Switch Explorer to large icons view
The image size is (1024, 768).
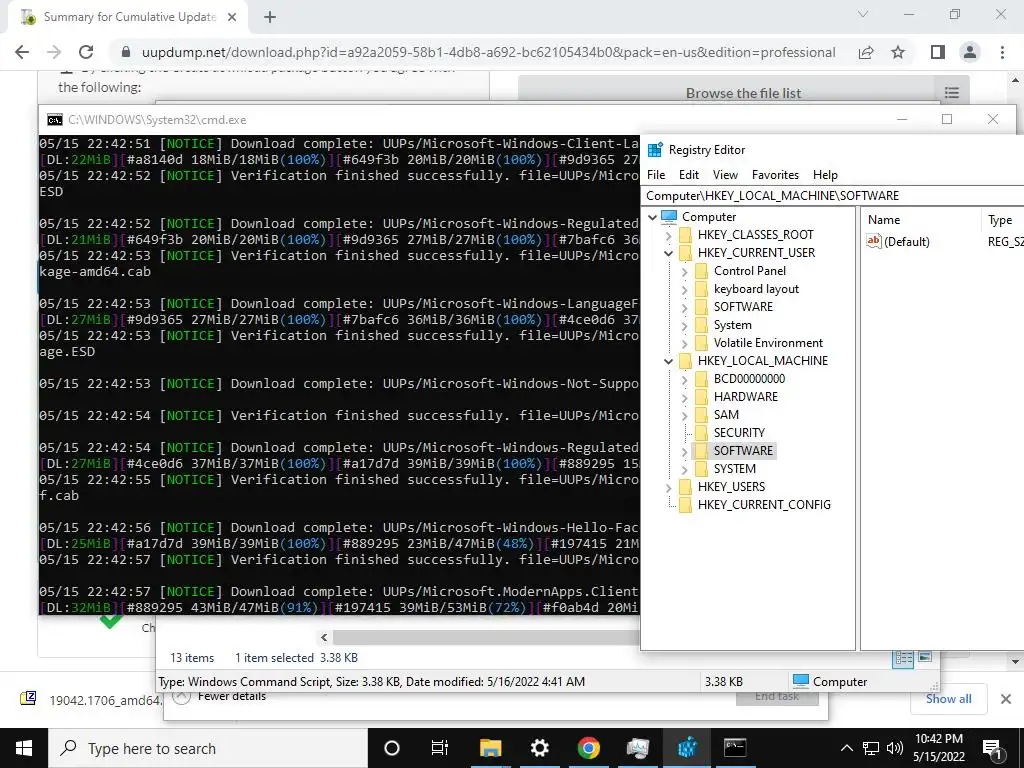pyautogui.click(x=925, y=657)
